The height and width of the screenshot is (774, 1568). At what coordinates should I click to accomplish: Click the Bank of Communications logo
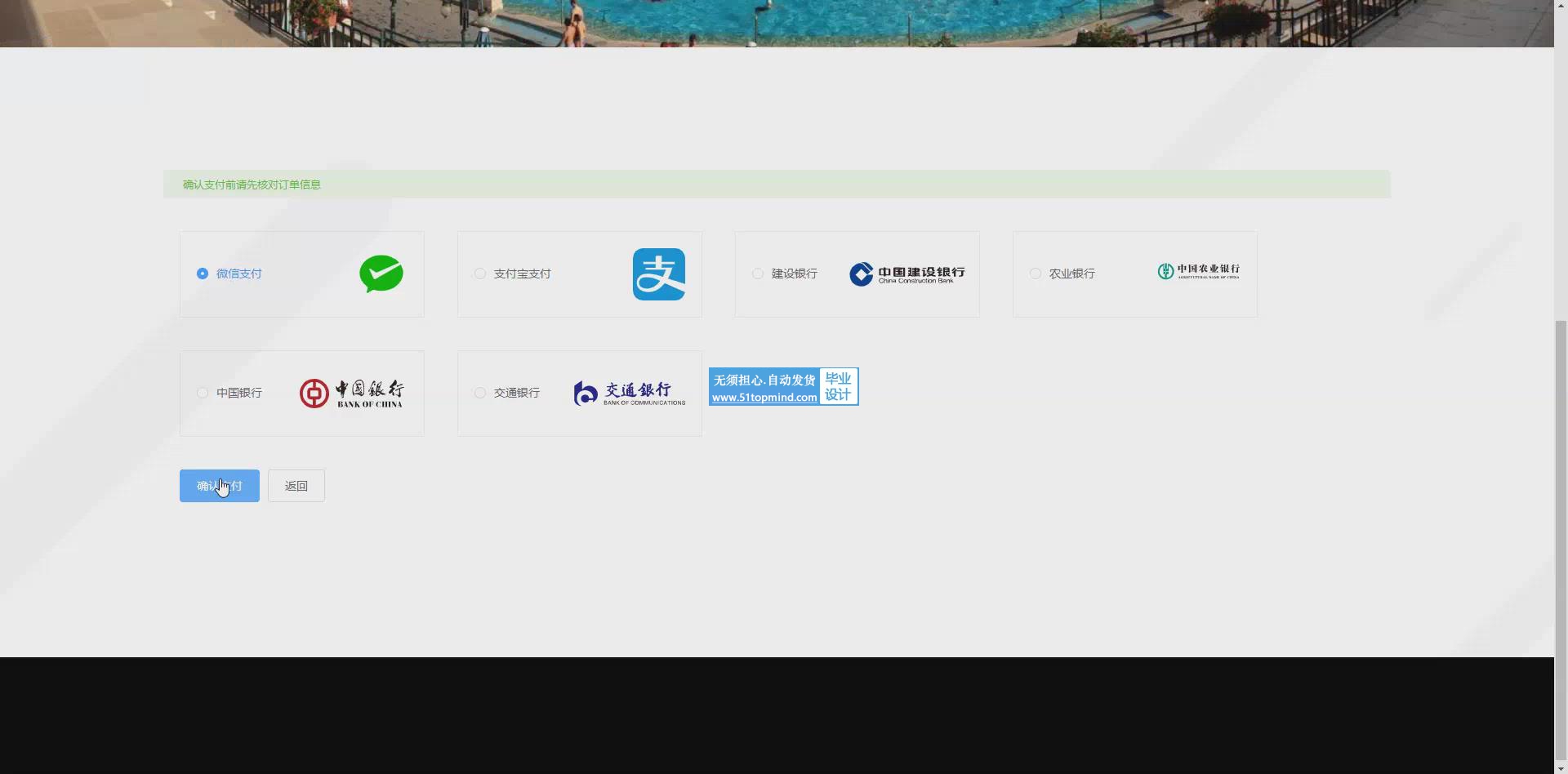click(x=630, y=394)
